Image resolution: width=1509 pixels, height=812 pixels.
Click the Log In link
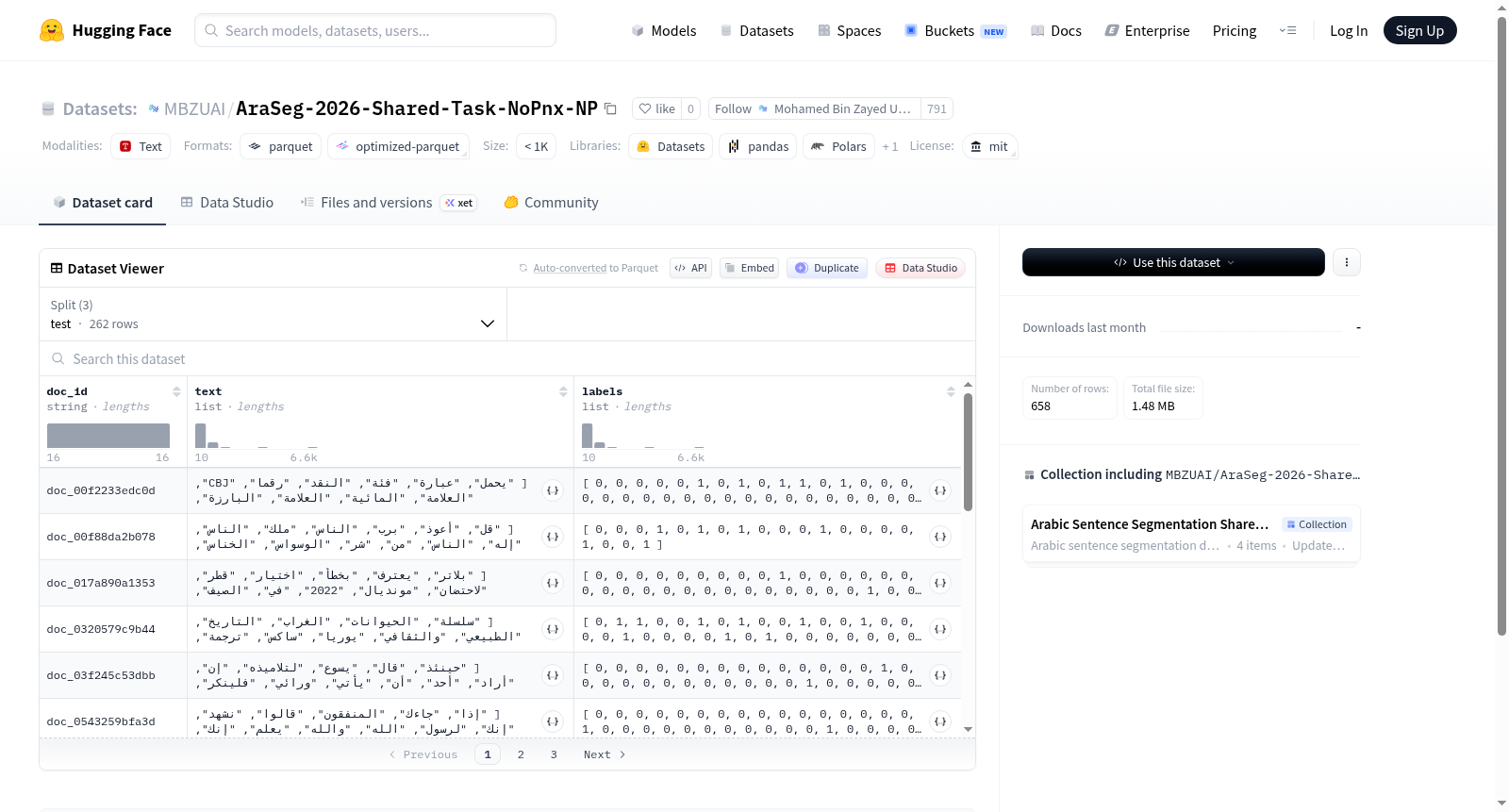tap(1349, 30)
